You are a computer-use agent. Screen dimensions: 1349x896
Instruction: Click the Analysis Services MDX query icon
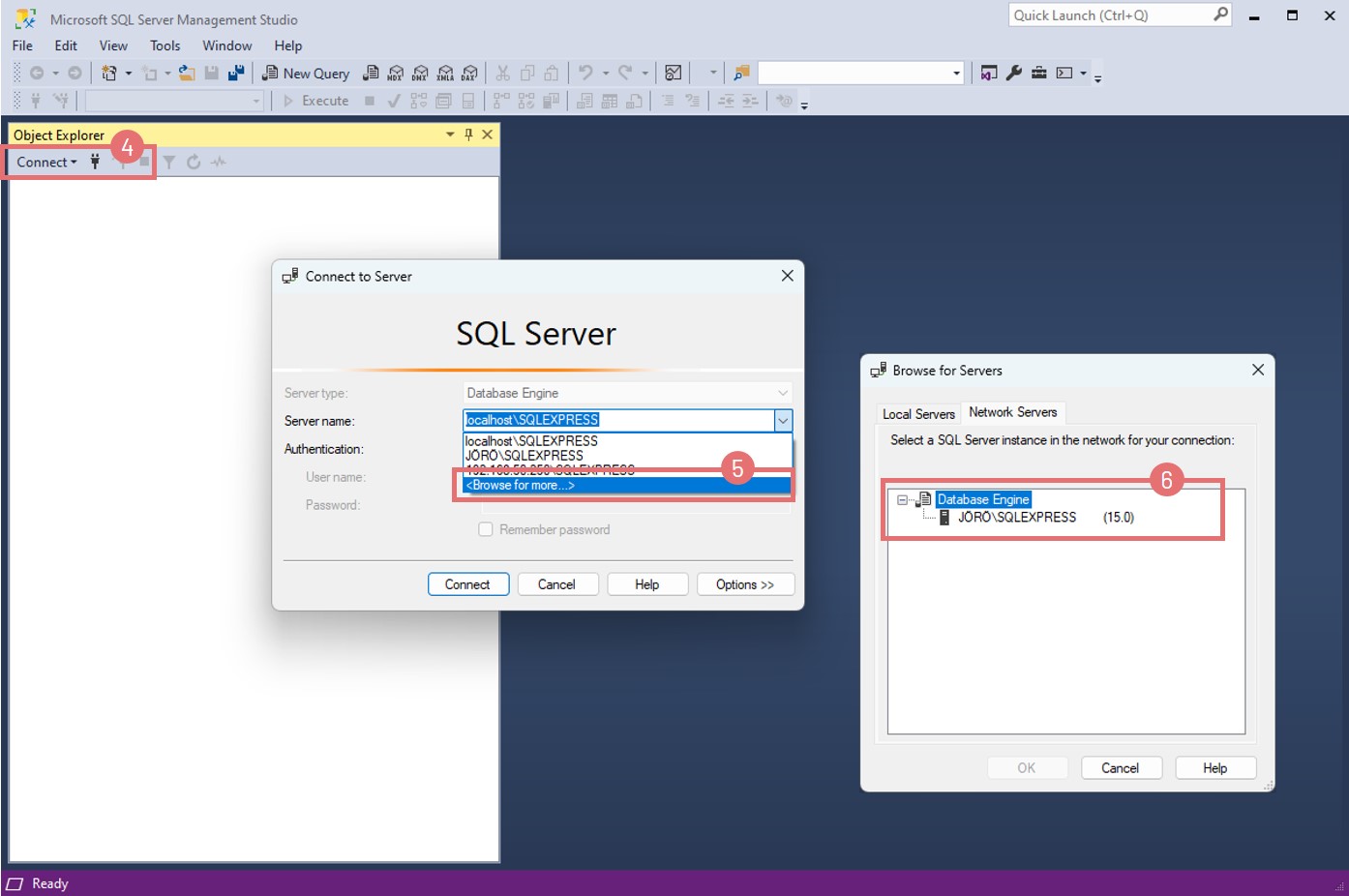coord(395,74)
